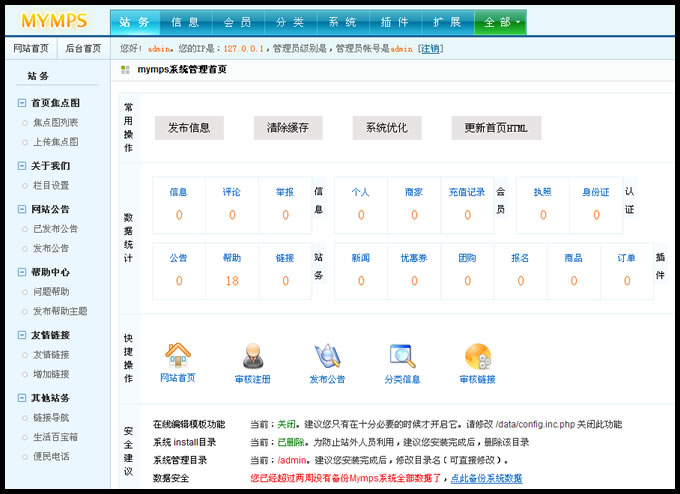The height and width of the screenshot is (494, 680).
Task: Open 焦点图列表 in sidebar
Action: click(x=56, y=123)
